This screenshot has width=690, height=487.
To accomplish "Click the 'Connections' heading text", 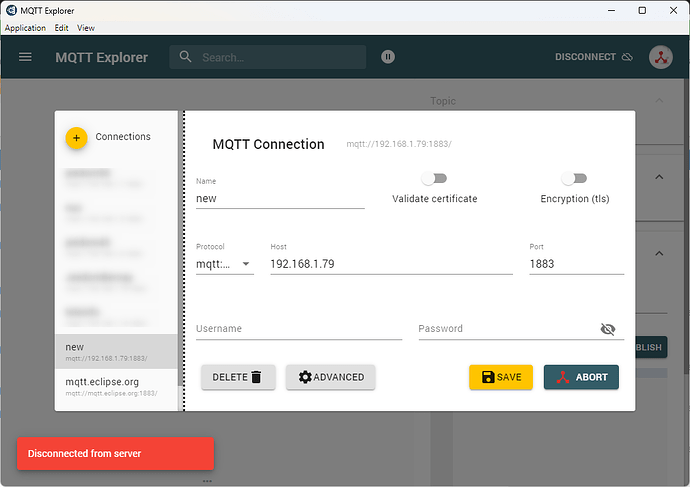I will (123, 136).
